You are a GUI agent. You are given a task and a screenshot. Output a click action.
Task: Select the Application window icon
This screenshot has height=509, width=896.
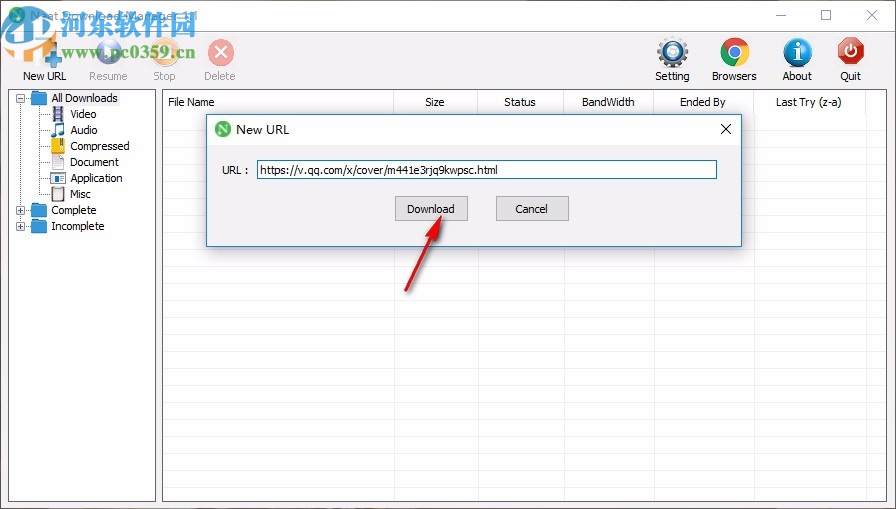pyautogui.click(x=58, y=178)
